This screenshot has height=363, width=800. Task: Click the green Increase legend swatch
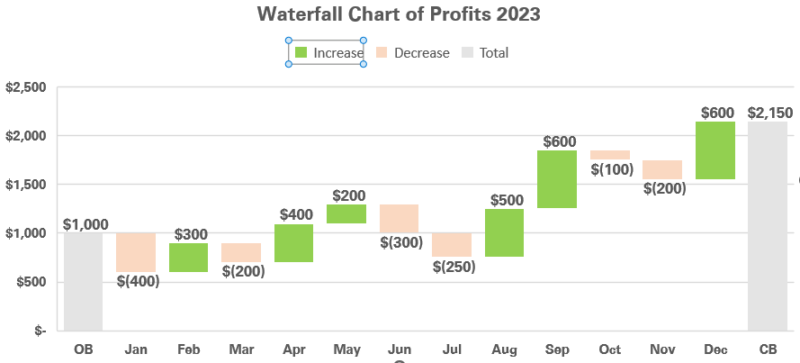coord(301,53)
